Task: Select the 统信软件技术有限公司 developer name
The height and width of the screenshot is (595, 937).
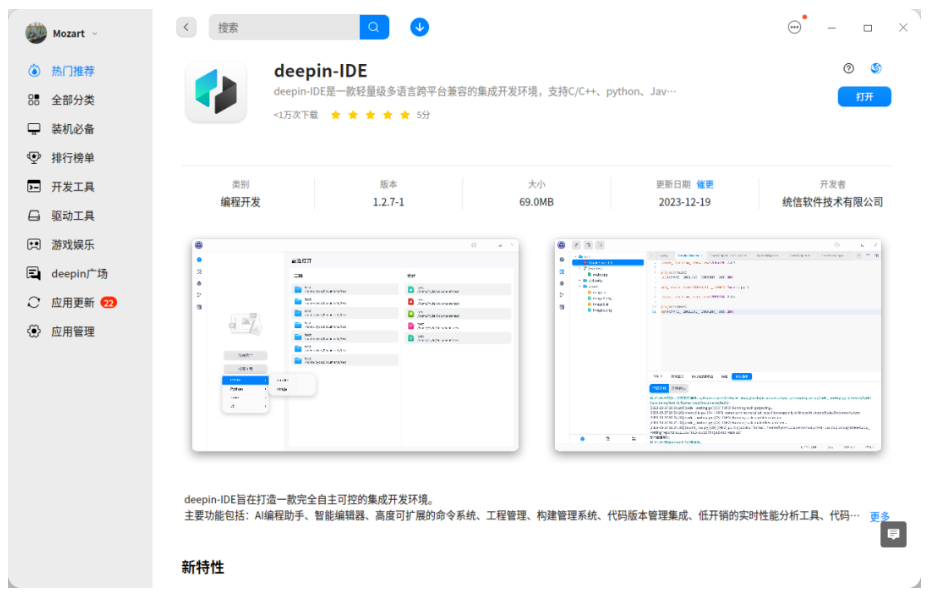Action: click(832, 202)
